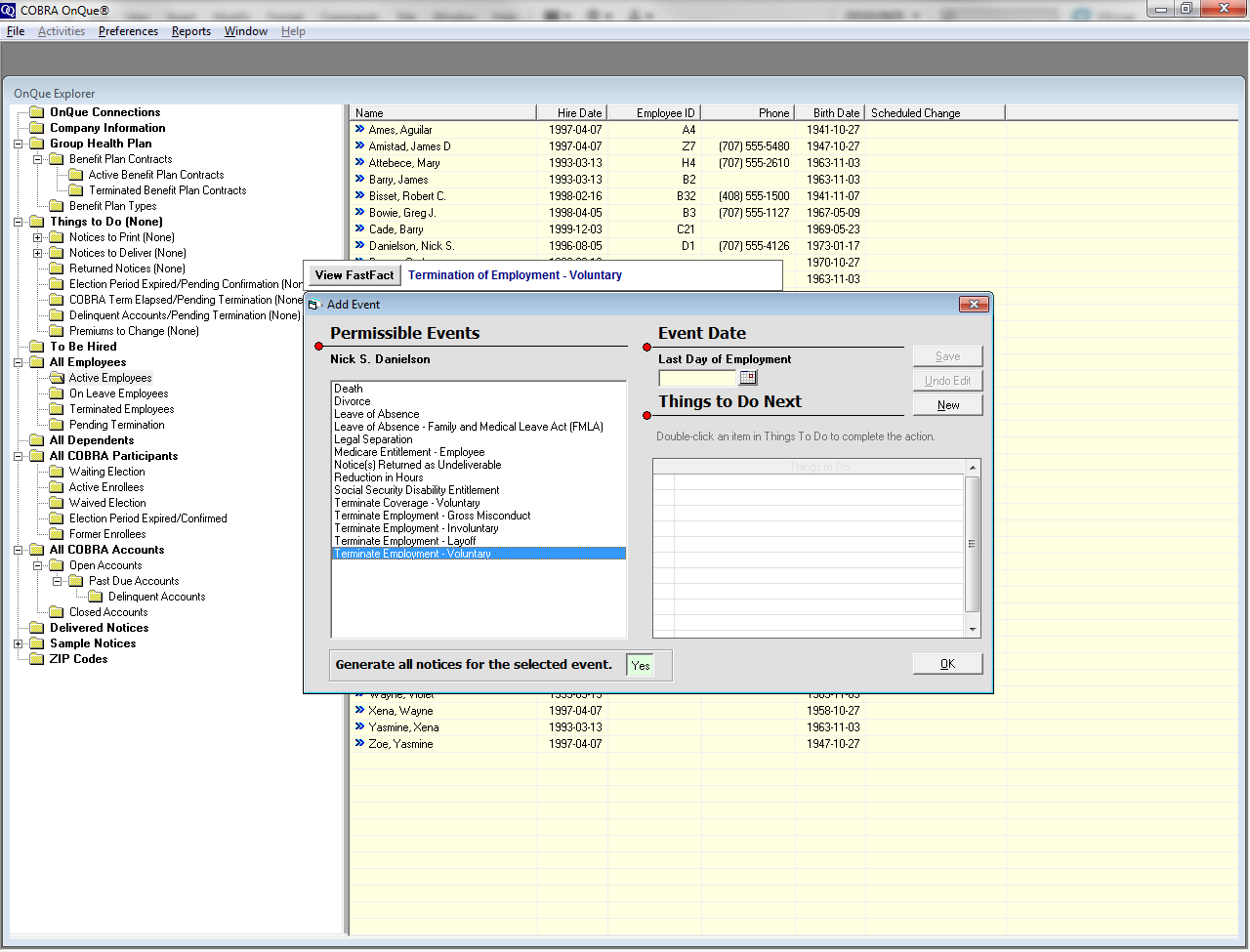The height and width of the screenshot is (952, 1250).
Task: Click OK in the Add Event dialog
Action: 946,664
